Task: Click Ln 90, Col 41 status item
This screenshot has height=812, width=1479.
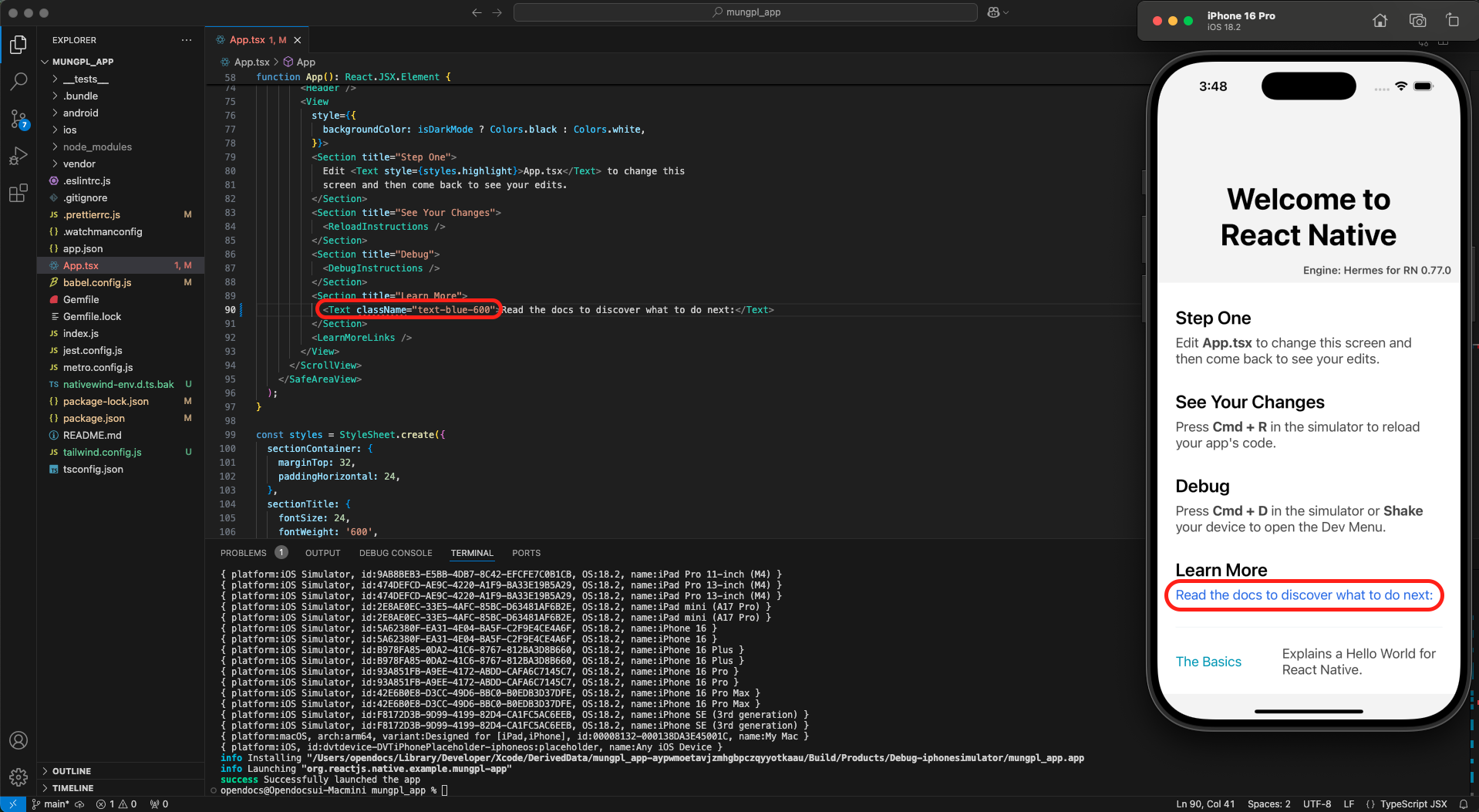Action: pos(1205,804)
